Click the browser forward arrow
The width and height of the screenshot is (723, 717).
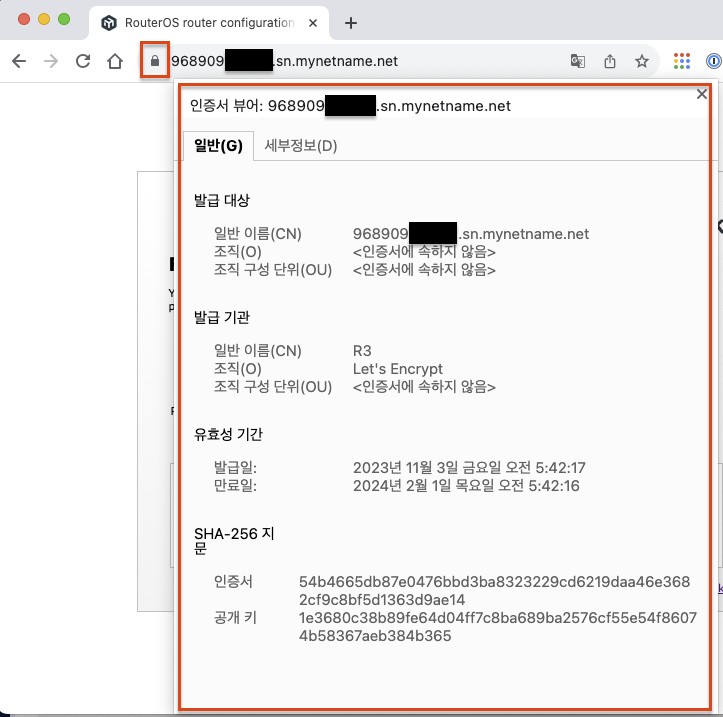51,61
